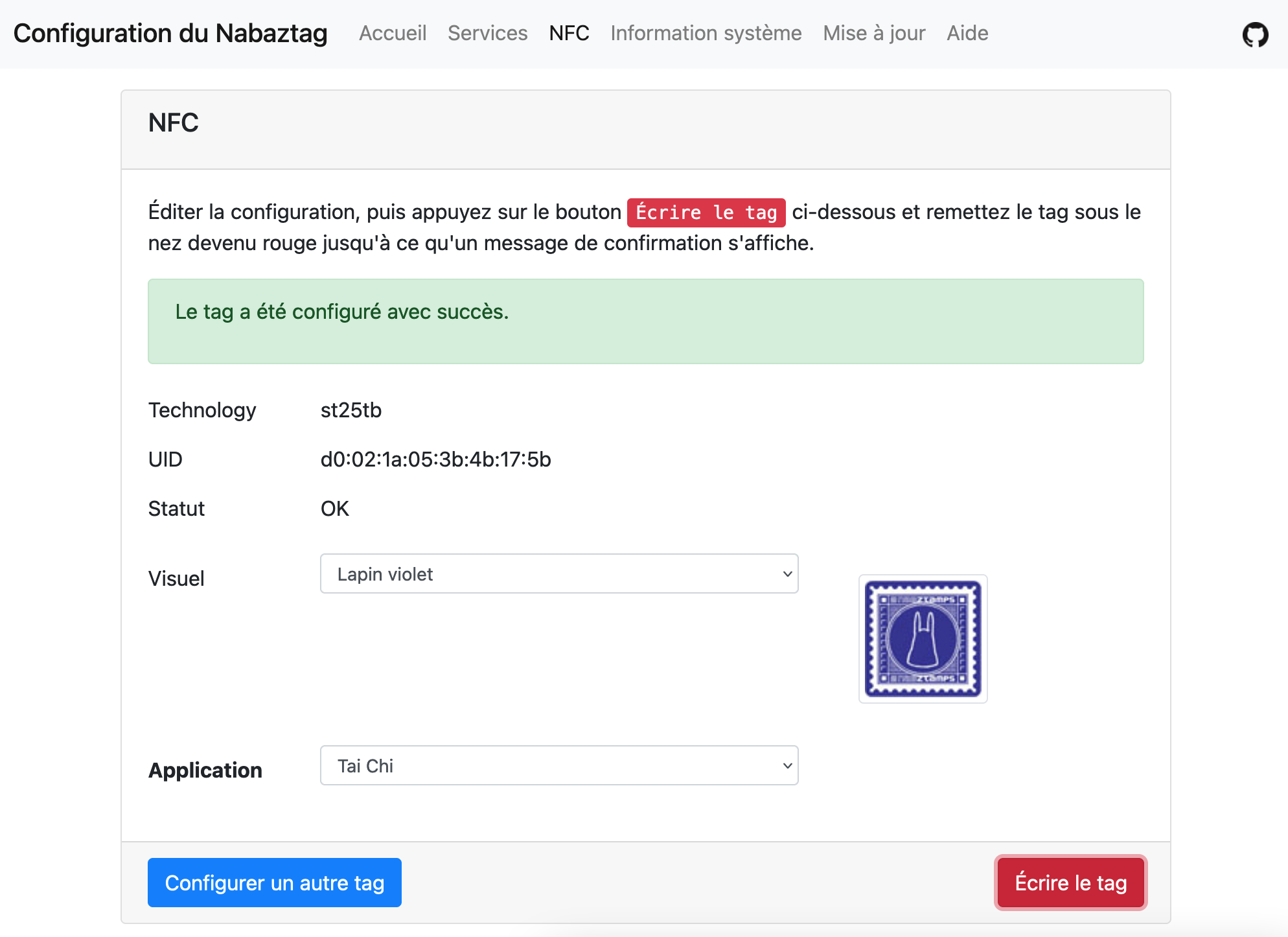Click the Configuration du Nabaztag title
1288x937 pixels.
170,34
